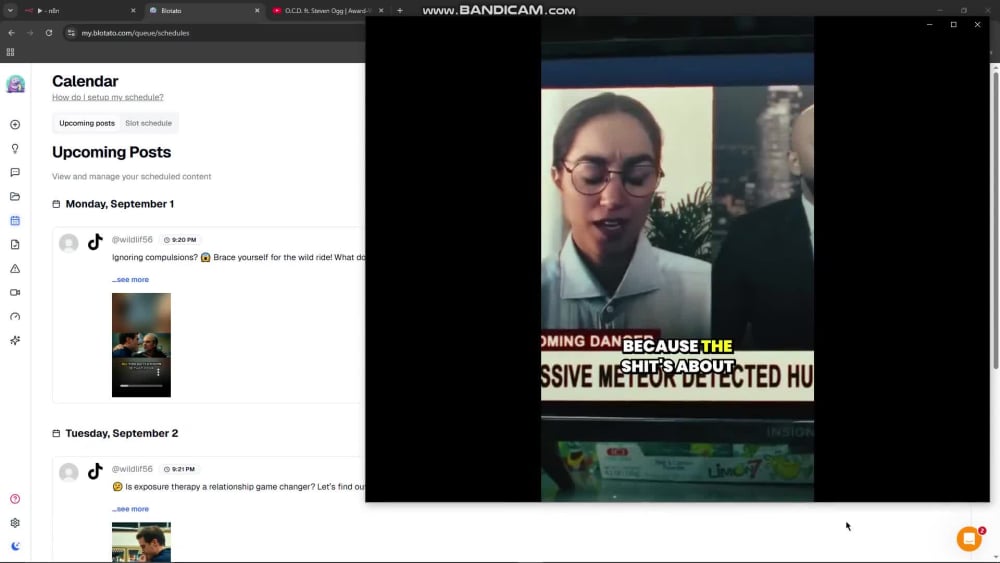Open the browser apps grid icon

tap(10, 52)
